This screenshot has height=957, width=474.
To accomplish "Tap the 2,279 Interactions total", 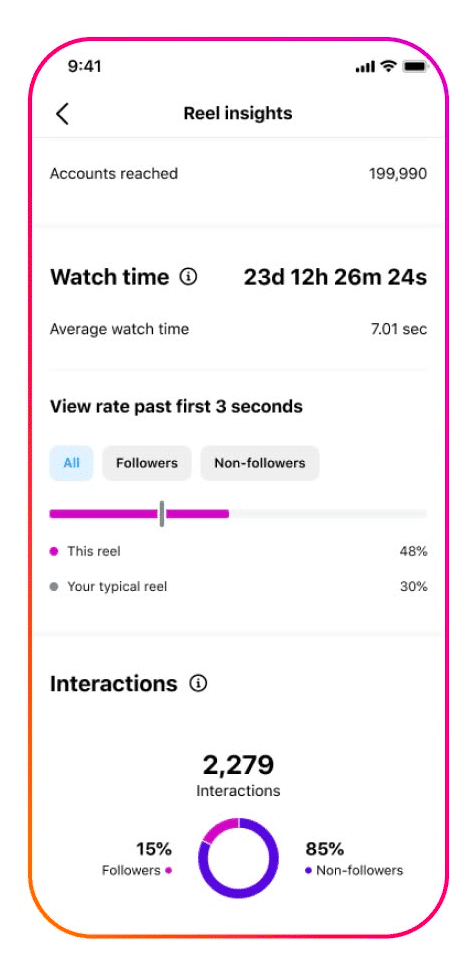I will [x=239, y=775].
